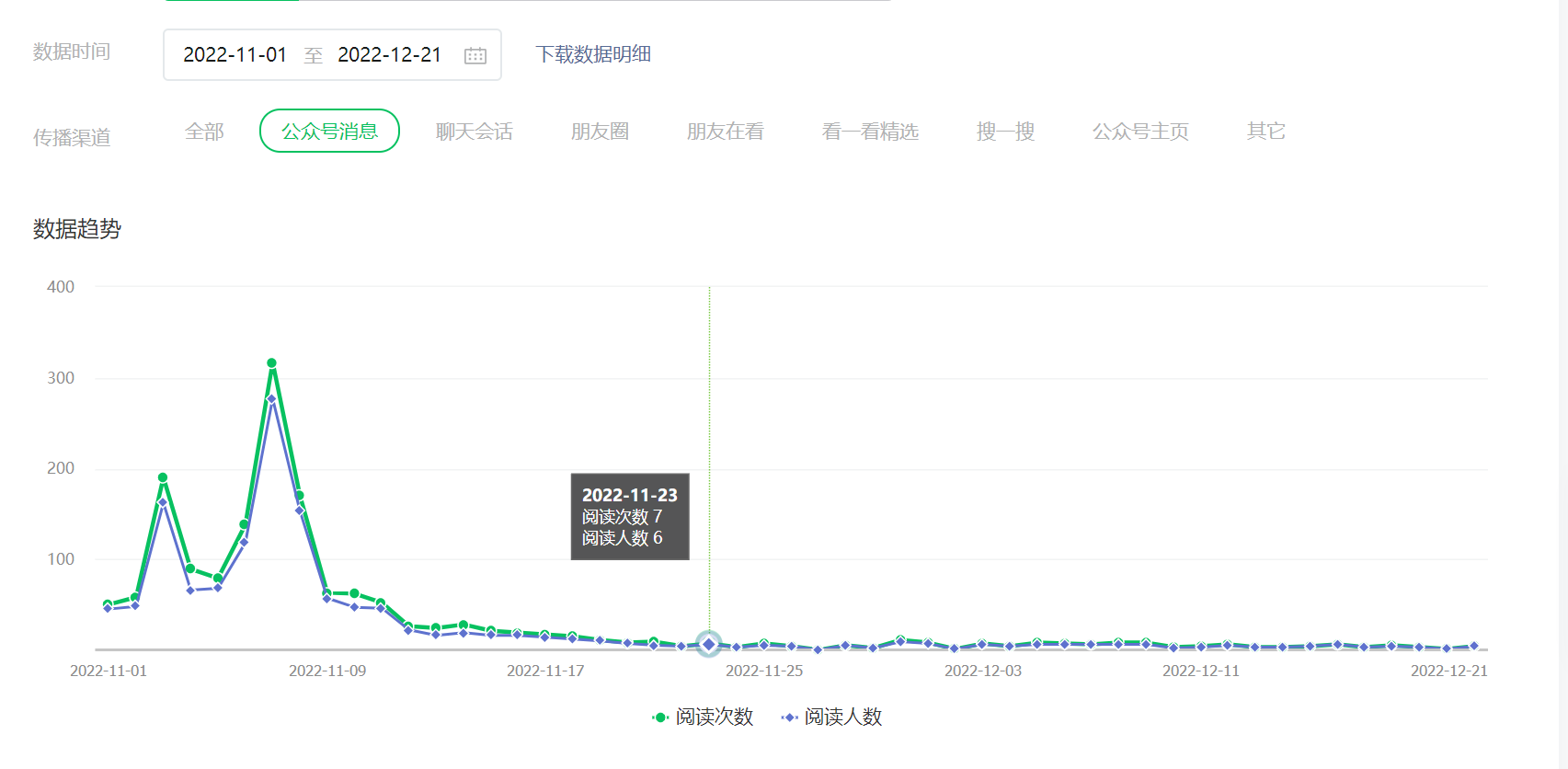Switch to 公众号主页 channel

[1140, 132]
